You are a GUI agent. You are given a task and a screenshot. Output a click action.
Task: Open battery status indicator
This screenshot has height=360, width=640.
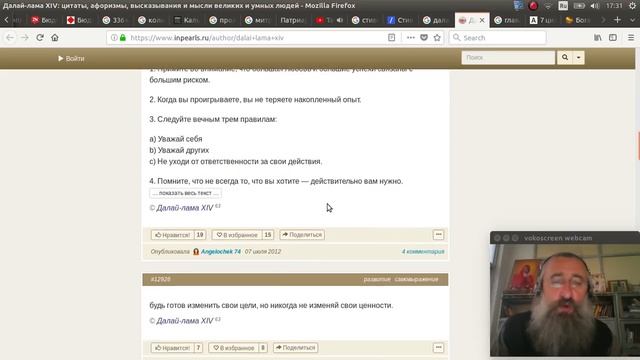579,6
